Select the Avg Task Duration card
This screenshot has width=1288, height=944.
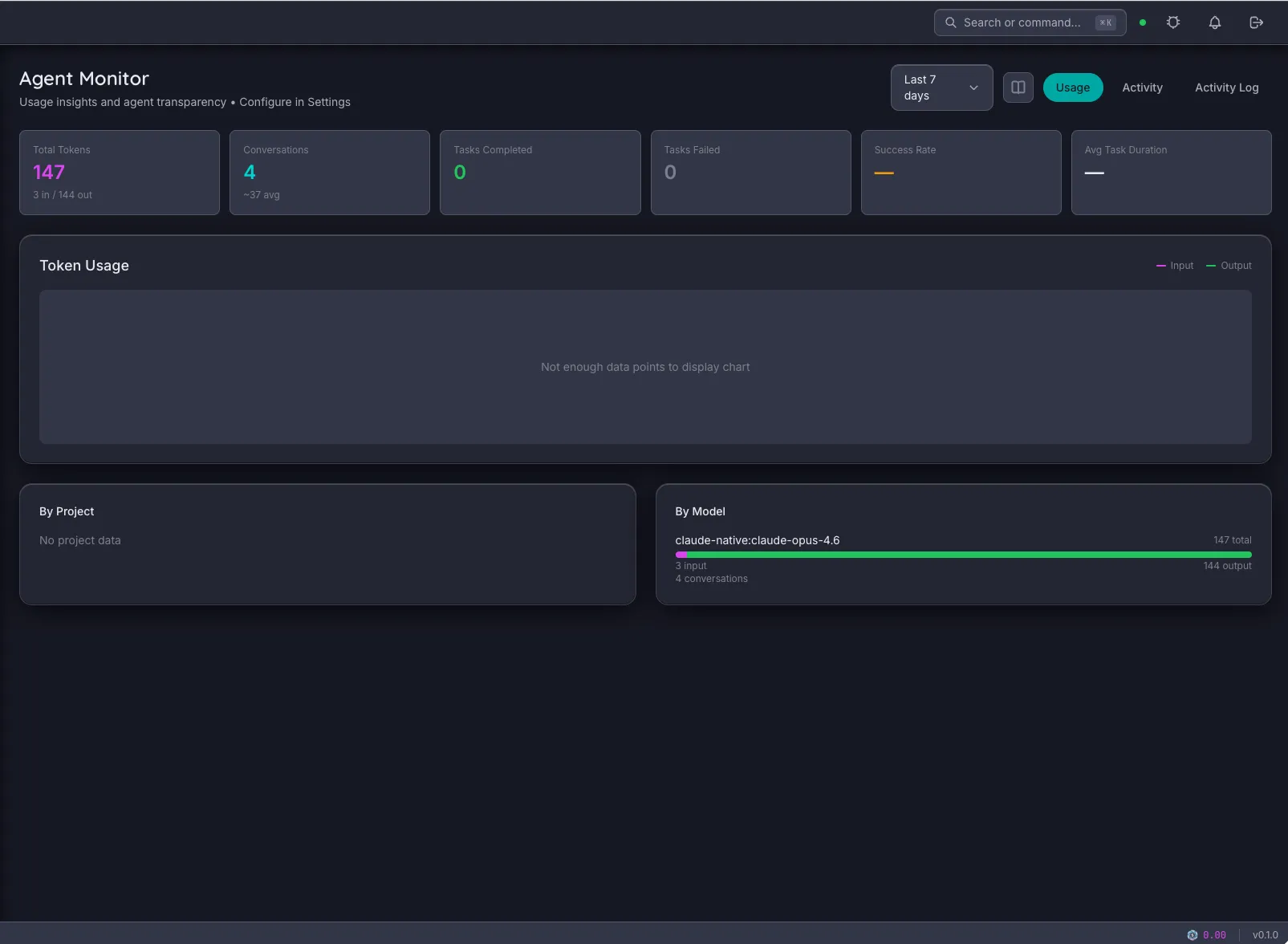pos(1172,173)
